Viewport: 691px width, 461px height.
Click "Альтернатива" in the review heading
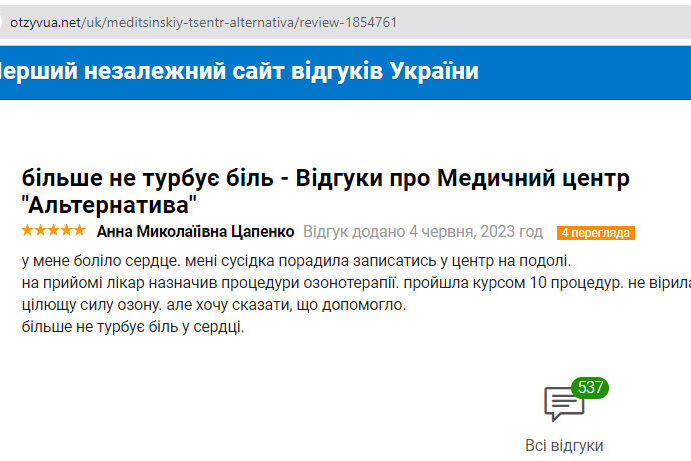click(x=110, y=206)
